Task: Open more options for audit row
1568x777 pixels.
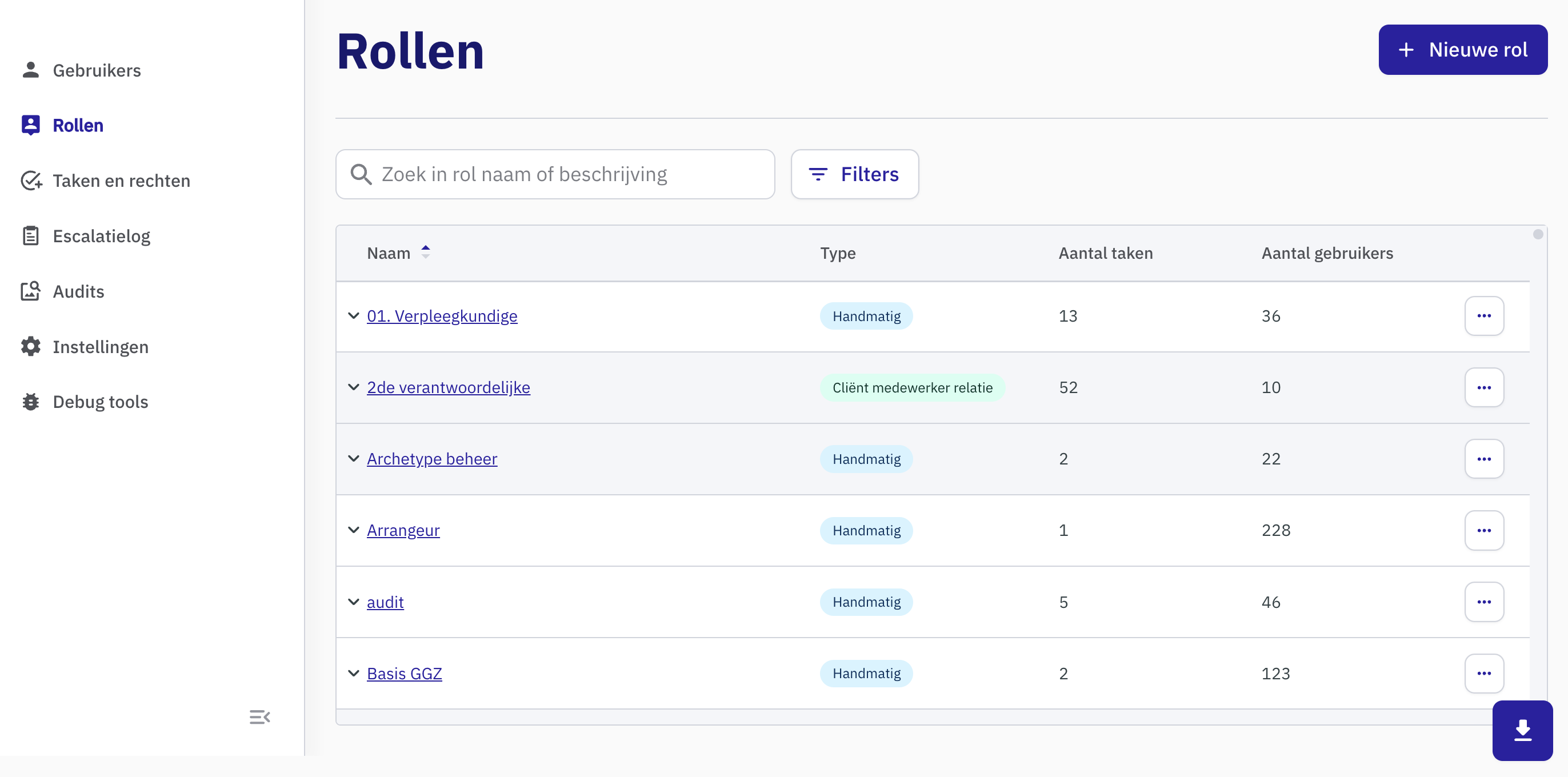Action: pos(1484,602)
